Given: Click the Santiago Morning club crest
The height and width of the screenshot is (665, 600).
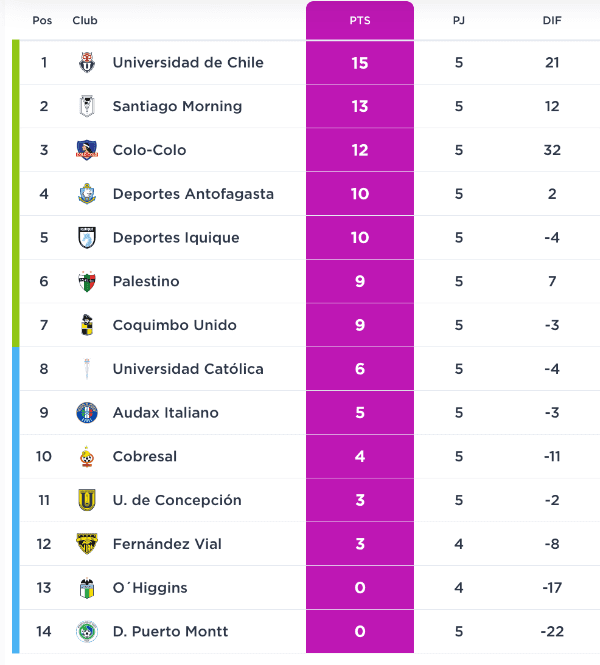Looking at the screenshot, I should pyautogui.click(x=87, y=107).
